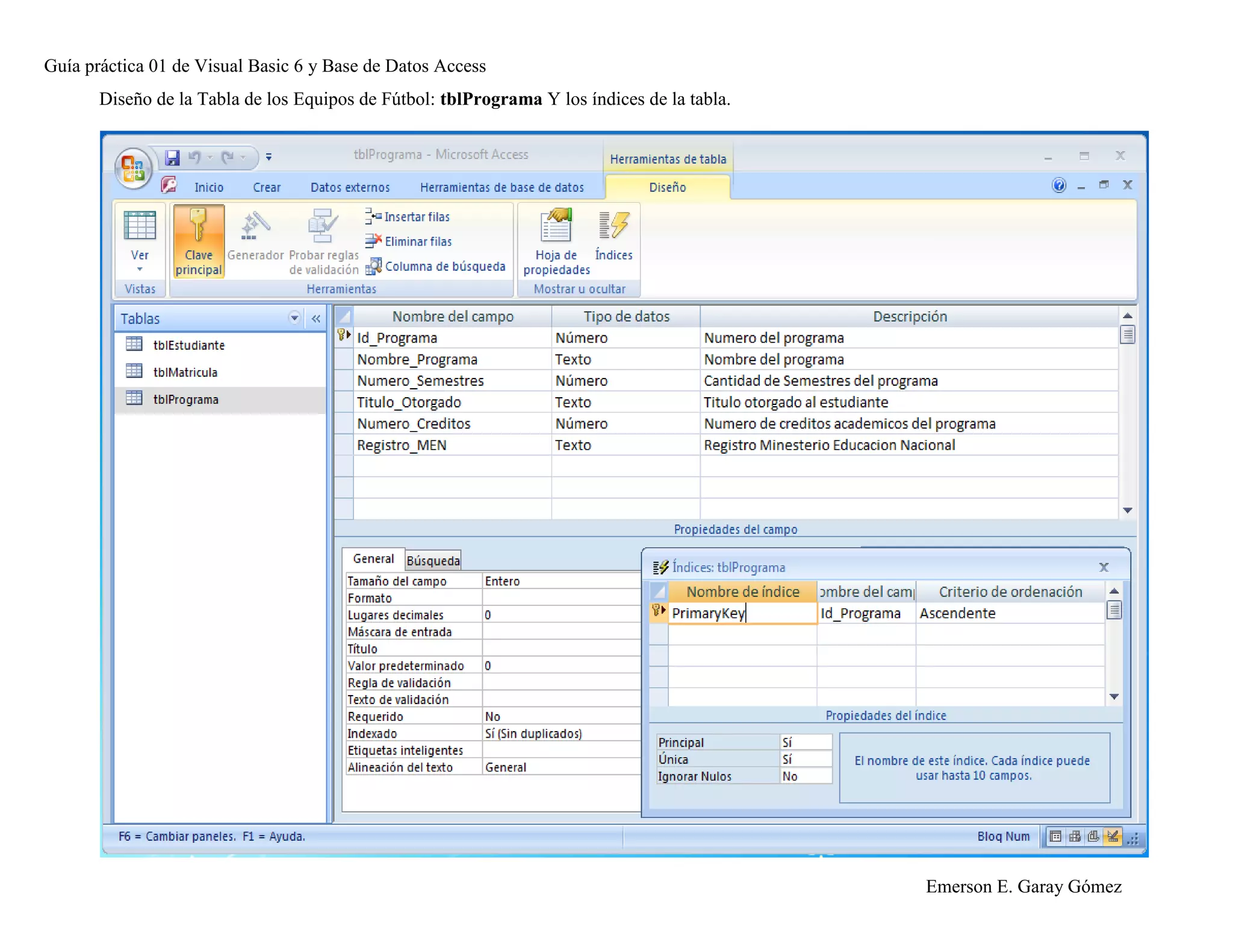This screenshot has height=952, width=1233.
Task: Open Hoja de propiedades
Action: (556, 241)
